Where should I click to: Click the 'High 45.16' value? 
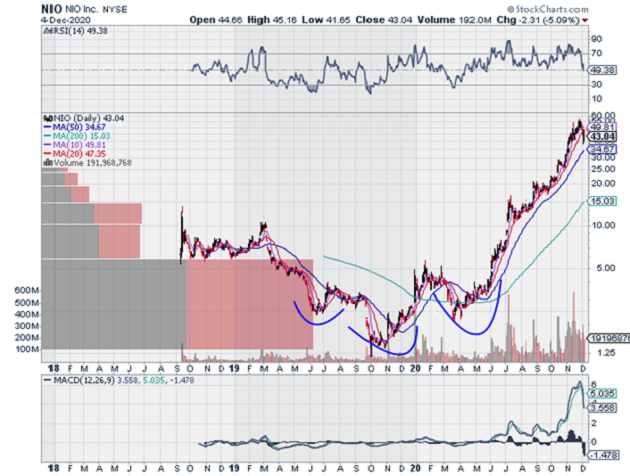tap(272, 20)
